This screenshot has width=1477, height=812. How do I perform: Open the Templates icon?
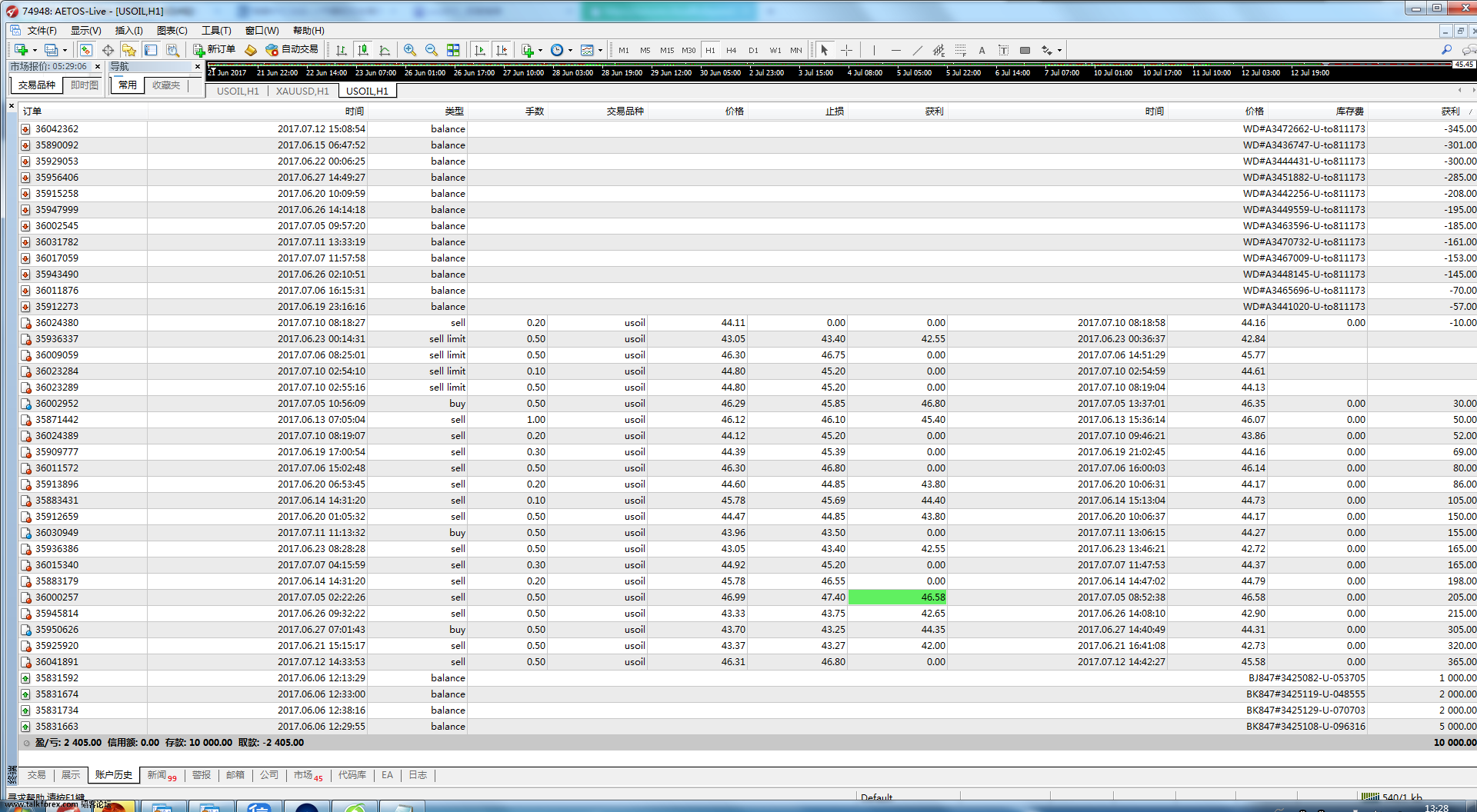pyautogui.click(x=587, y=50)
